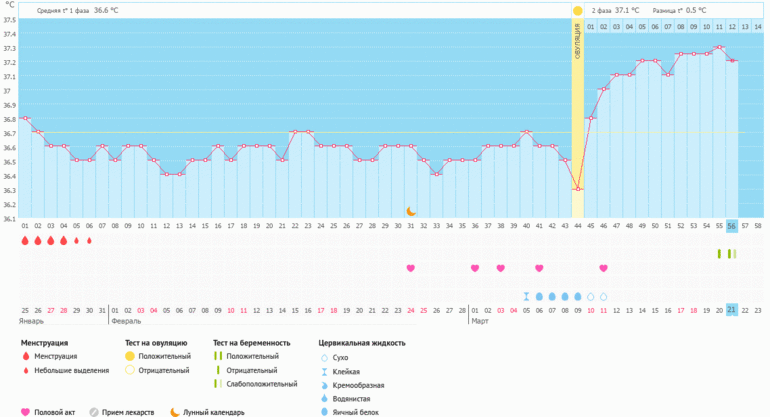Click the moon icon beside Лунный календарь
The image size is (770, 417).
pos(175,410)
